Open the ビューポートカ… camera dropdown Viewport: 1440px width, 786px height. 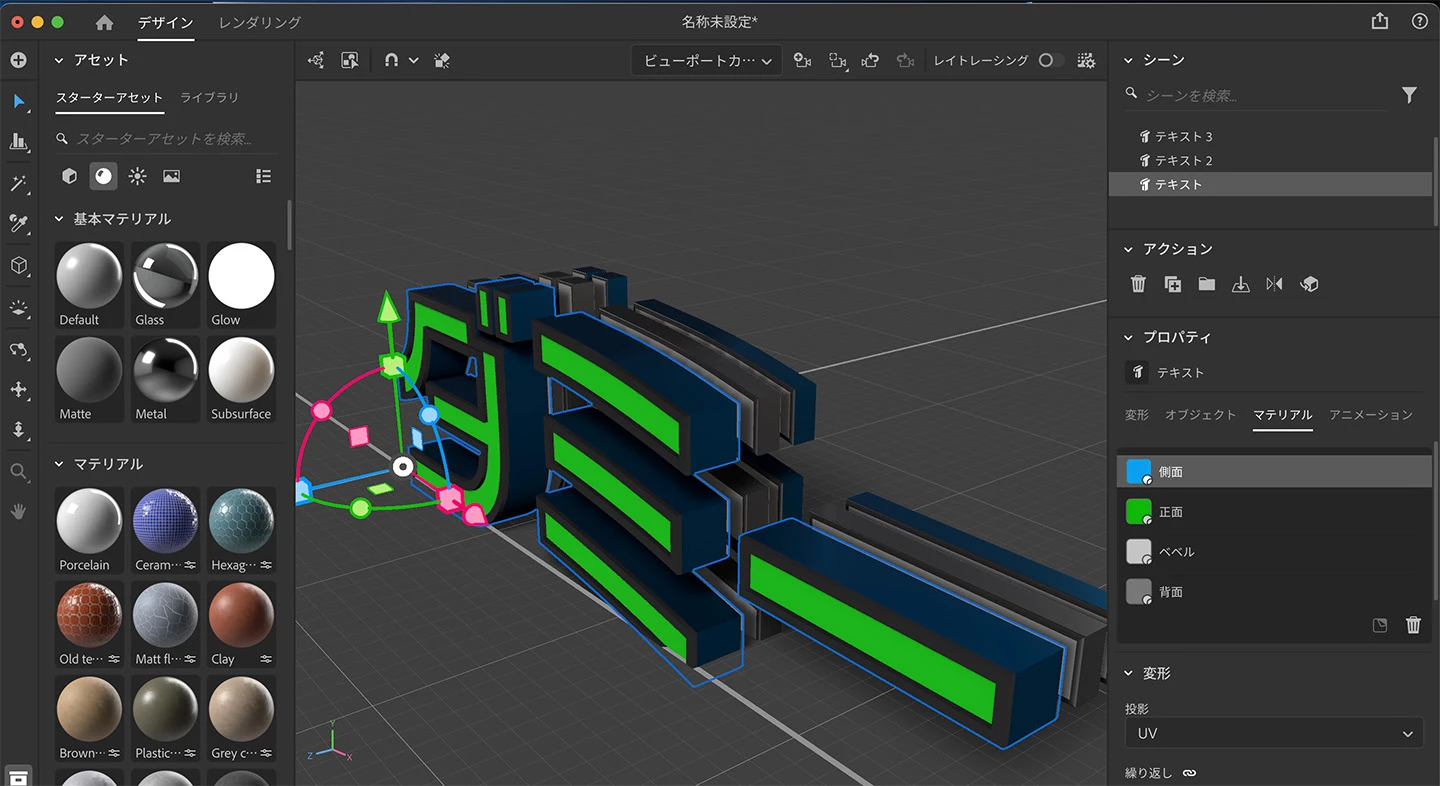tap(707, 61)
